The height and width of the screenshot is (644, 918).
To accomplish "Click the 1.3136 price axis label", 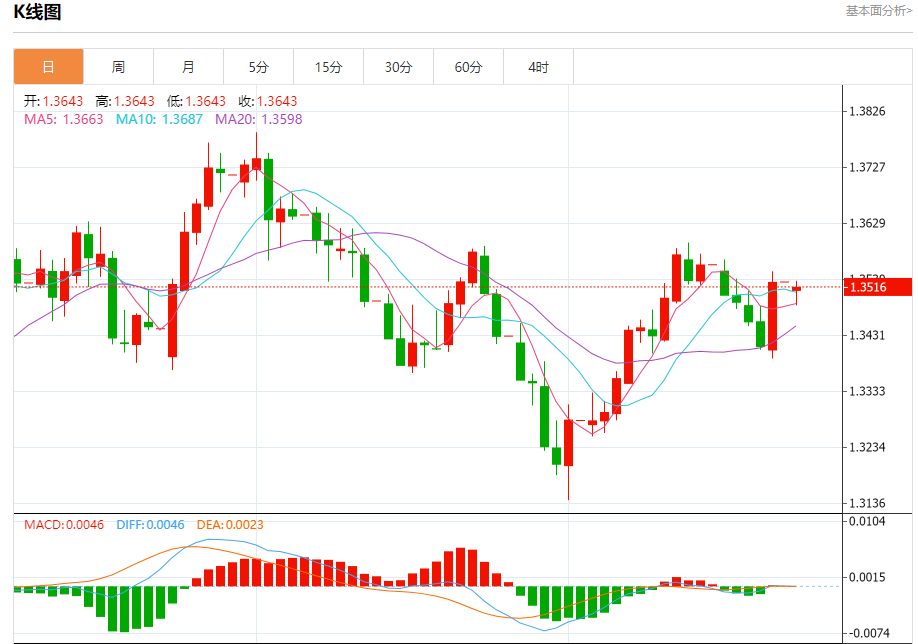I will click(867, 503).
